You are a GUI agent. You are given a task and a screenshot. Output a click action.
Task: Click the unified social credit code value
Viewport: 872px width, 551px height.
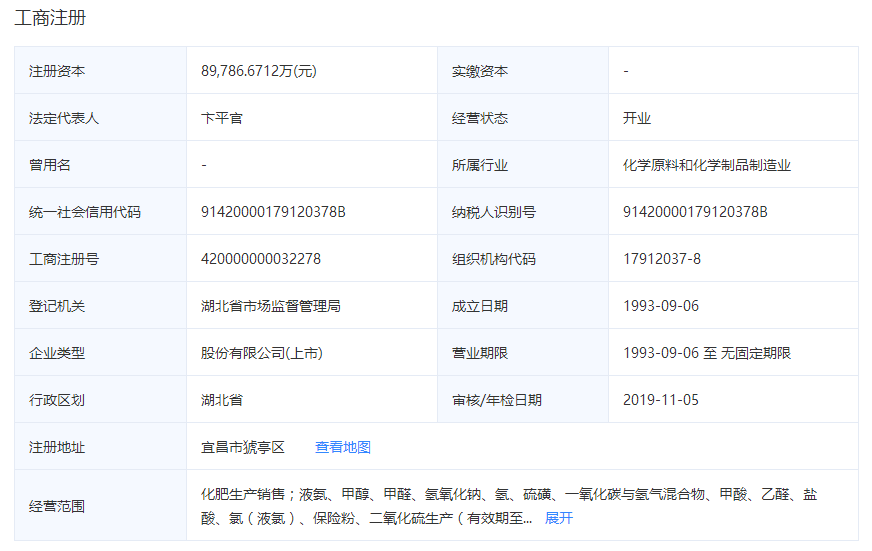[273, 212]
